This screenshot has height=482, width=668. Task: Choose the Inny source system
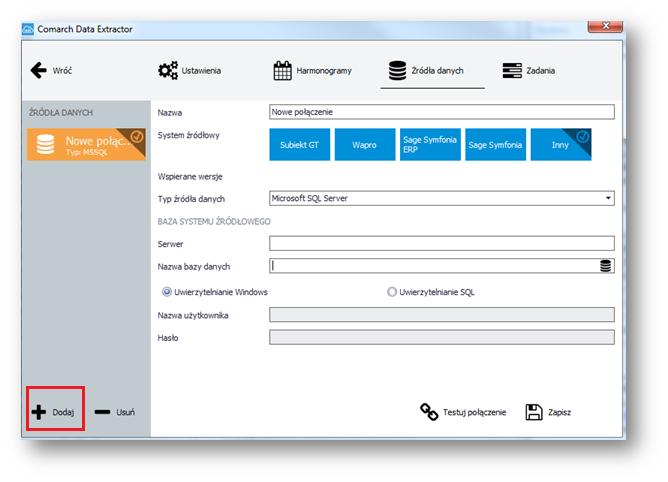click(x=561, y=144)
